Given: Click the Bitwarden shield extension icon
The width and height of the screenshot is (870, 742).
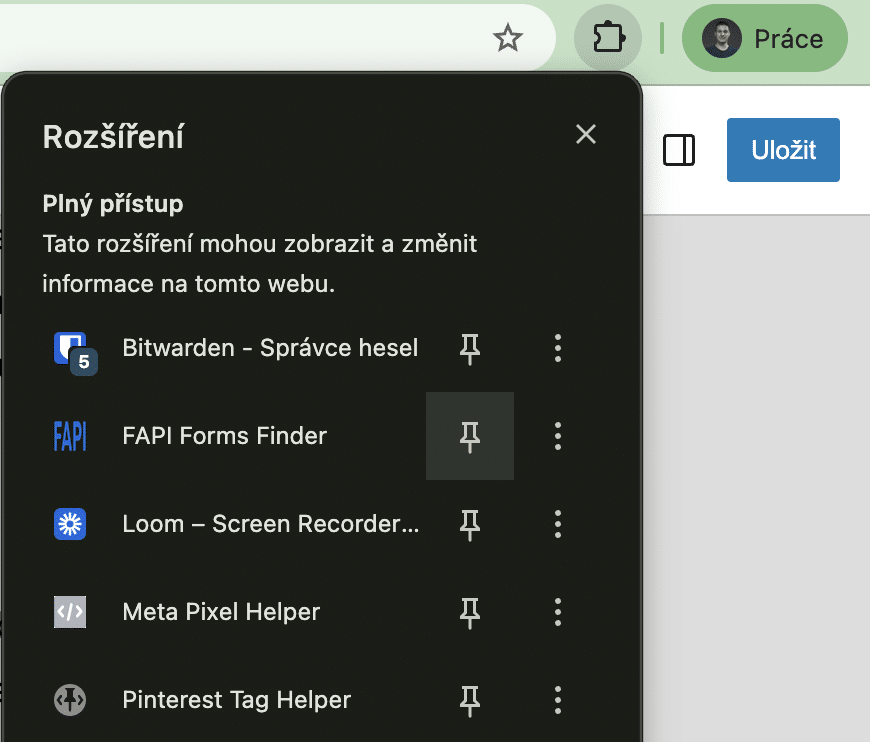Looking at the screenshot, I should 69,348.
